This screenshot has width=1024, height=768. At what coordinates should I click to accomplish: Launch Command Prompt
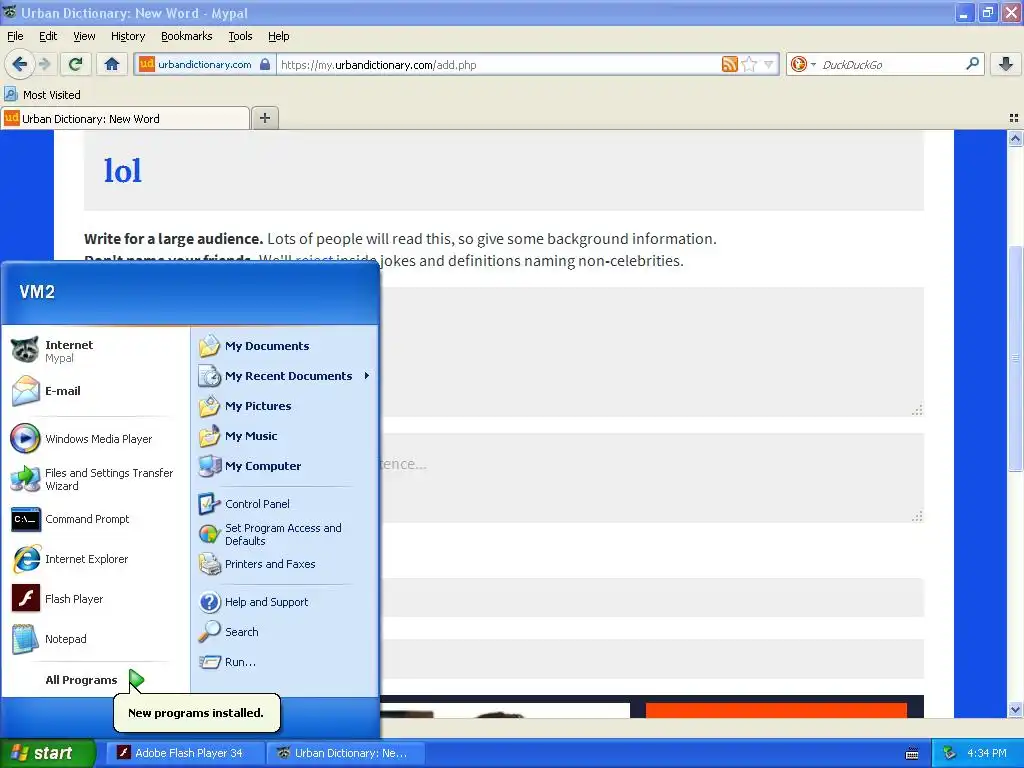(95, 519)
